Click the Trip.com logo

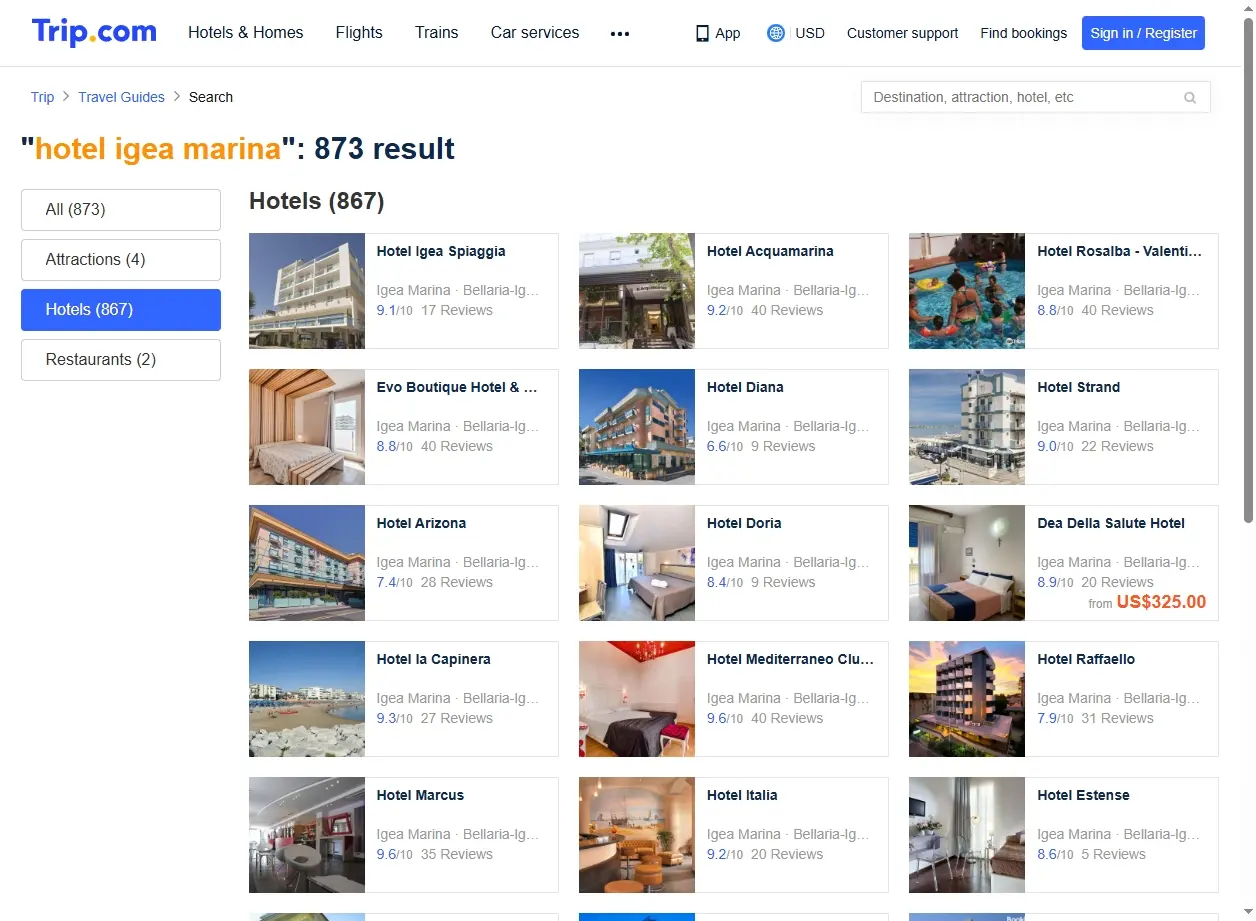pyautogui.click(x=94, y=32)
